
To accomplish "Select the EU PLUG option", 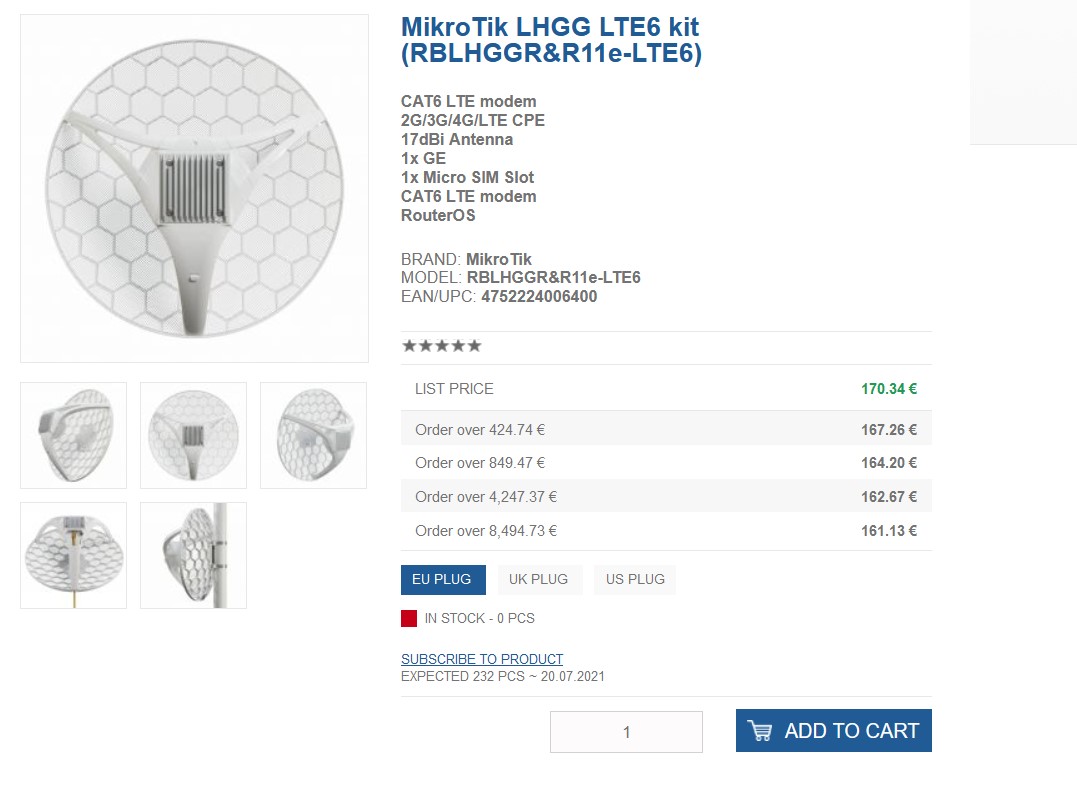I will click(x=443, y=580).
